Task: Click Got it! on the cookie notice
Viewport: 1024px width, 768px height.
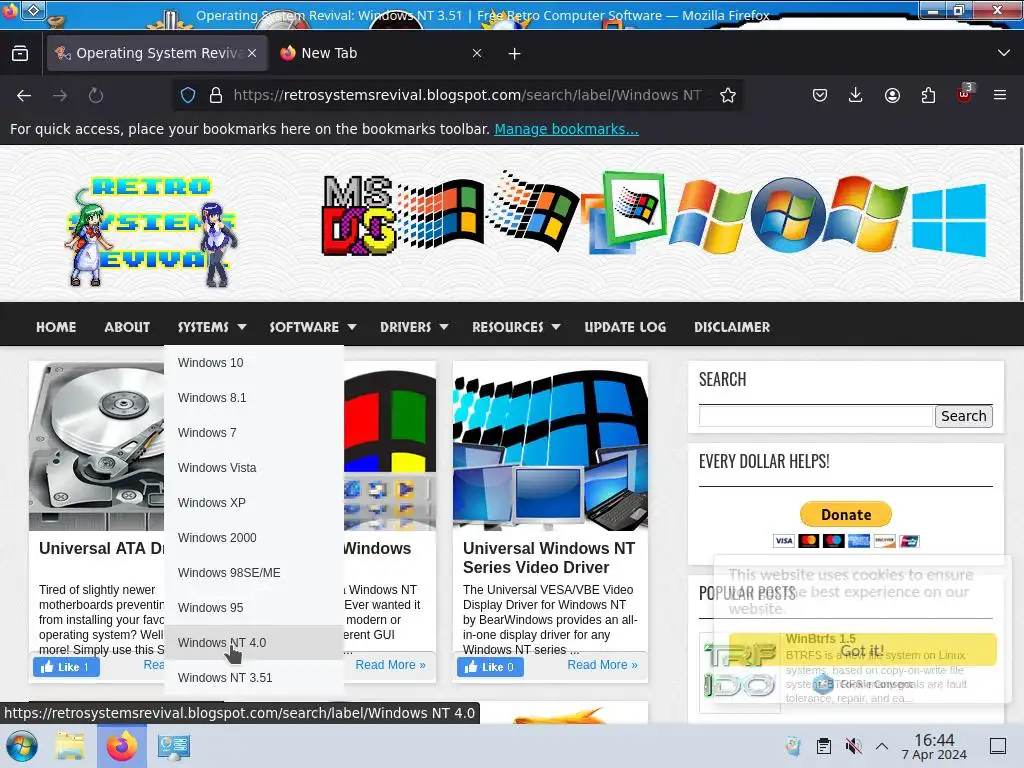Action: click(x=862, y=650)
